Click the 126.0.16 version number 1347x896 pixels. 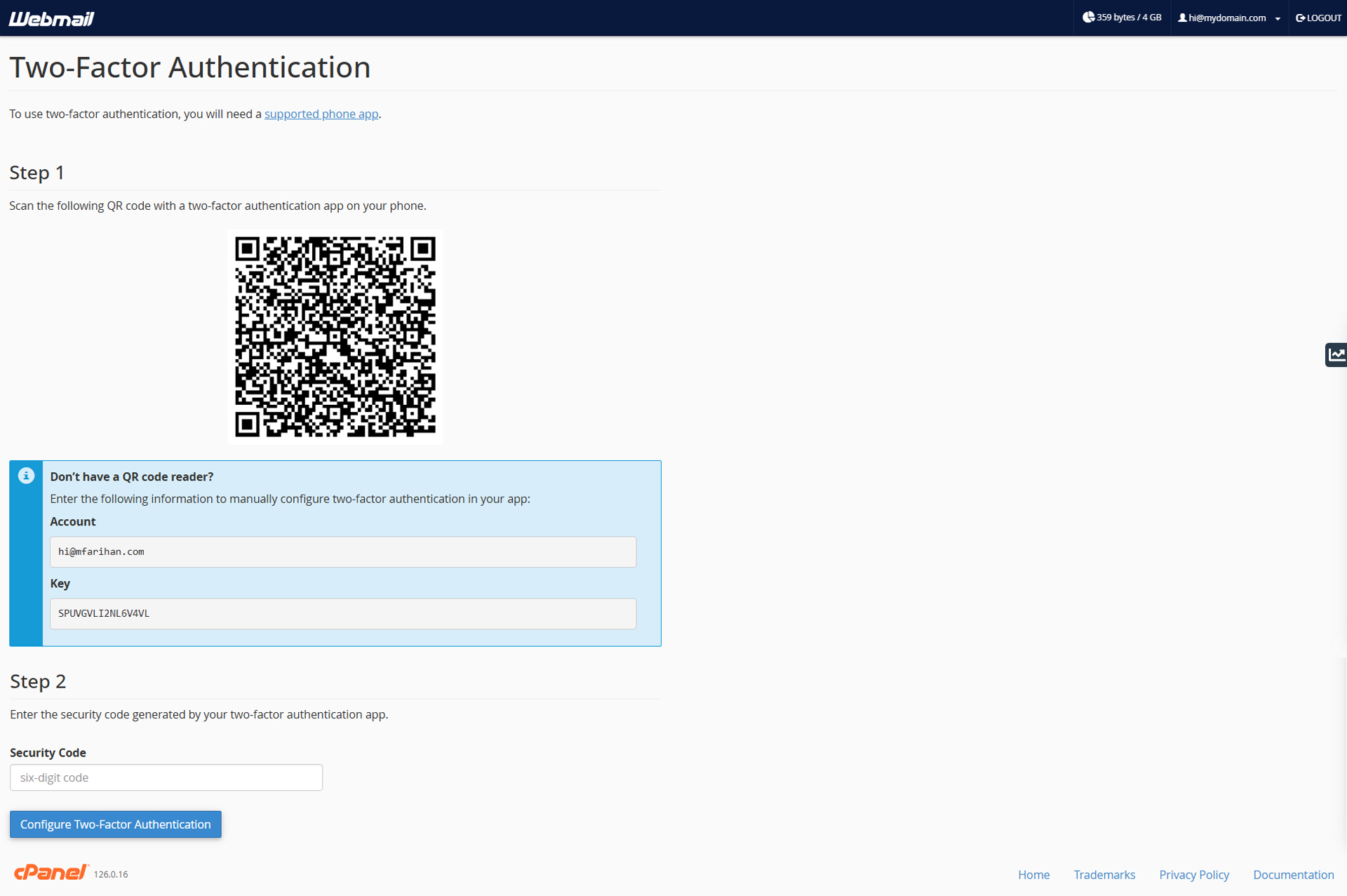[x=111, y=874]
